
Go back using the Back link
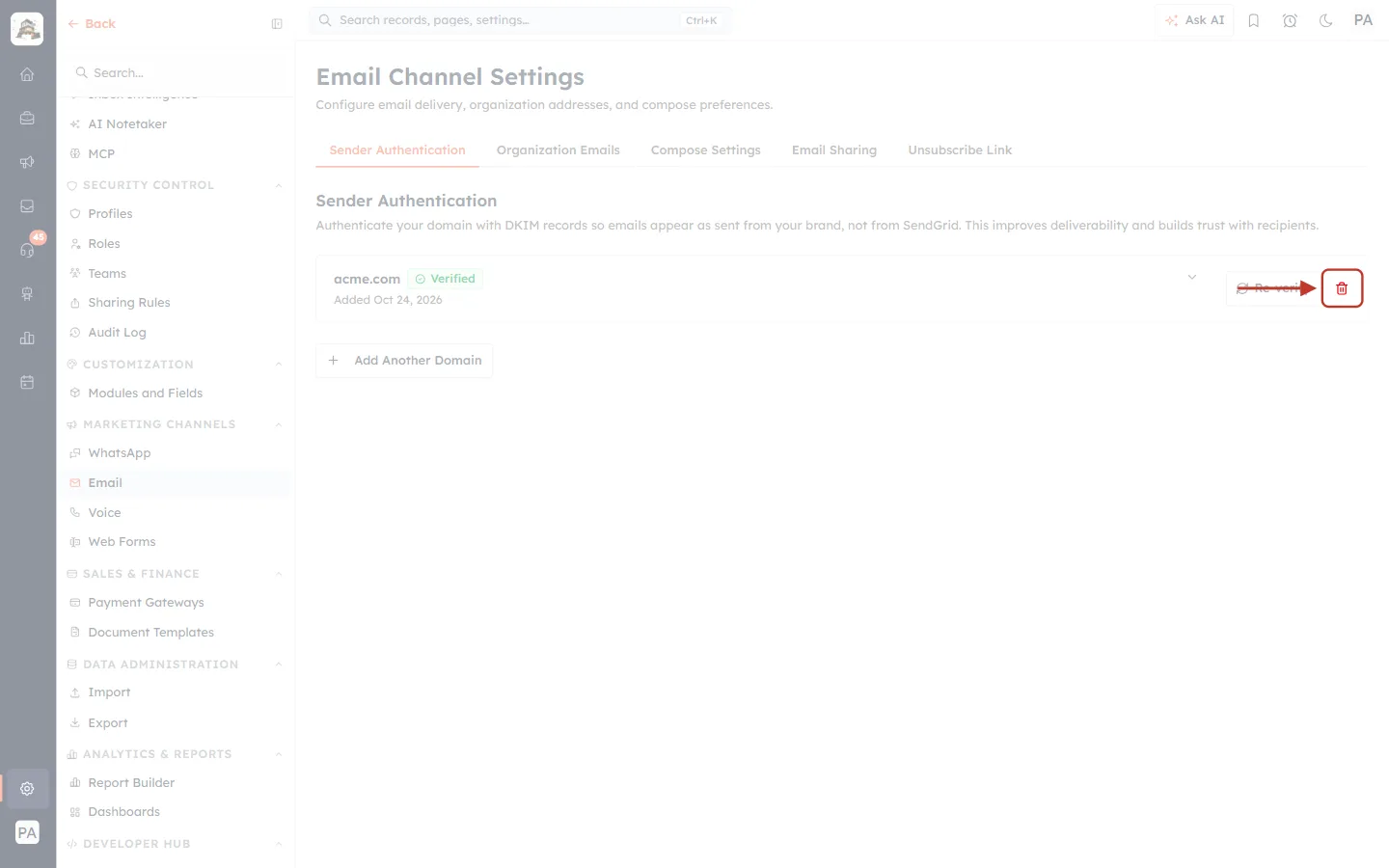point(92,24)
